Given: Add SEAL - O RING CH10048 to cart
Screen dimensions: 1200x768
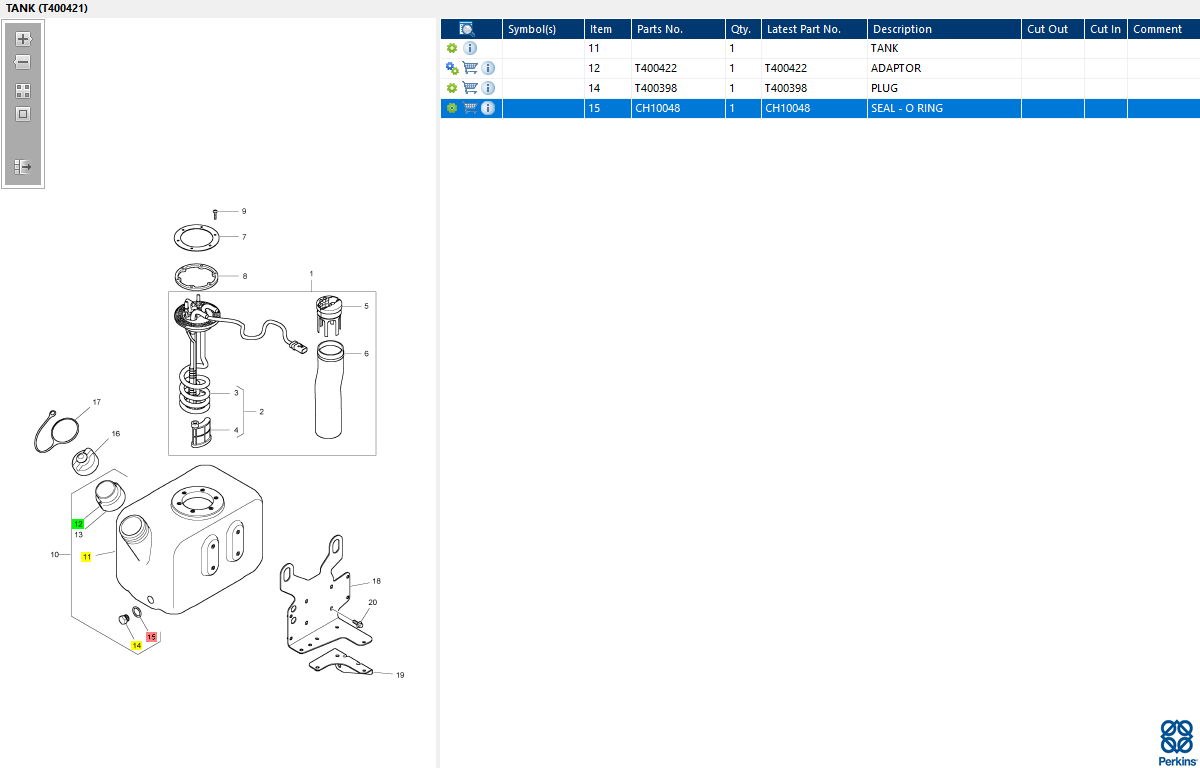Looking at the screenshot, I should pos(470,108).
